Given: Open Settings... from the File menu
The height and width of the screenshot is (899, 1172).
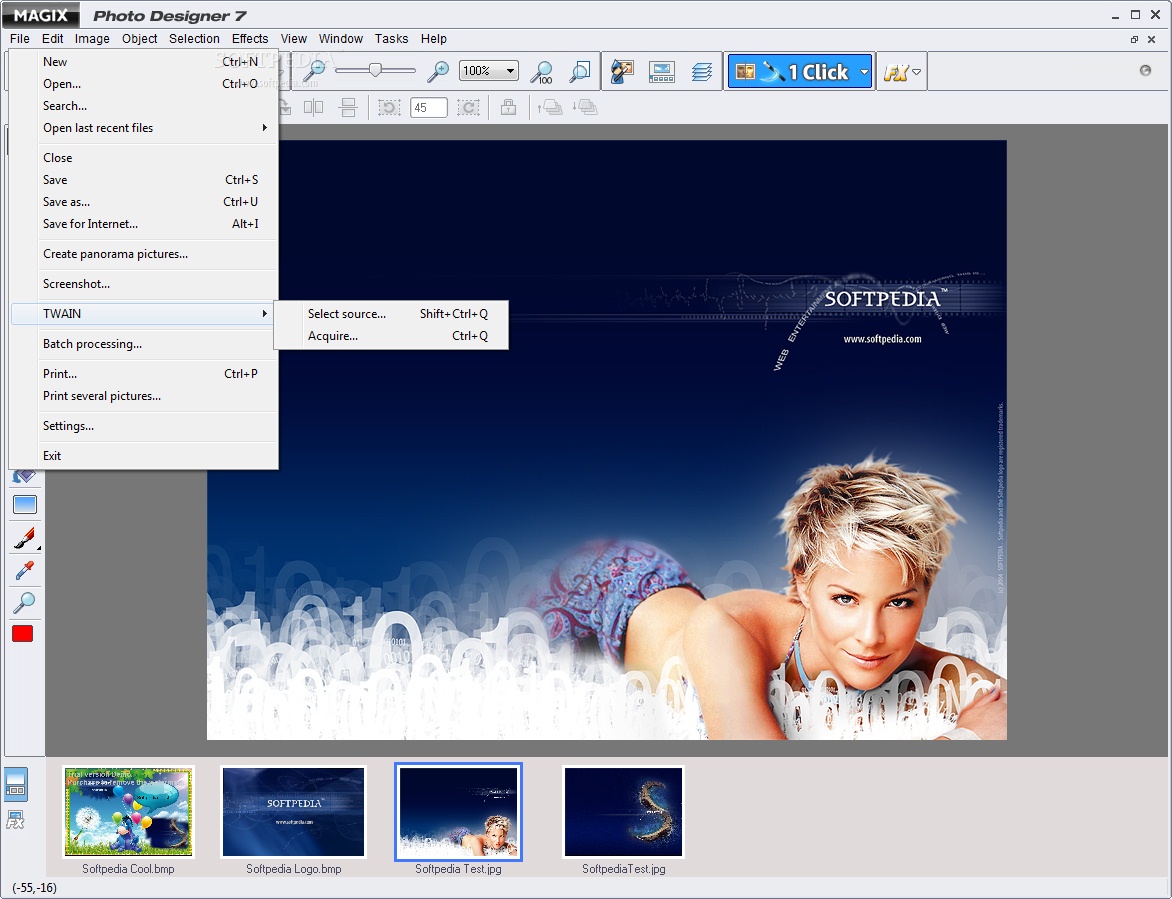Looking at the screenshot, I should point(144,426).
